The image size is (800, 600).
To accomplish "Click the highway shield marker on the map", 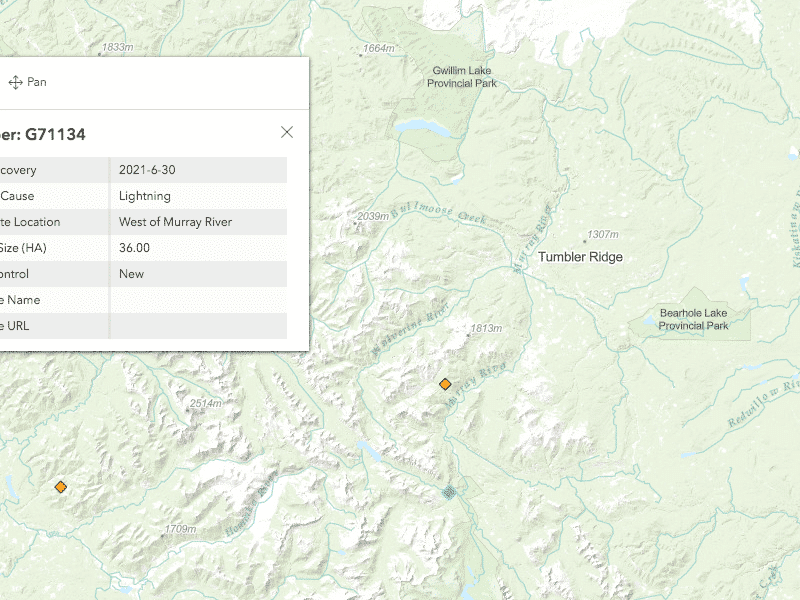I will coord(449,491).
